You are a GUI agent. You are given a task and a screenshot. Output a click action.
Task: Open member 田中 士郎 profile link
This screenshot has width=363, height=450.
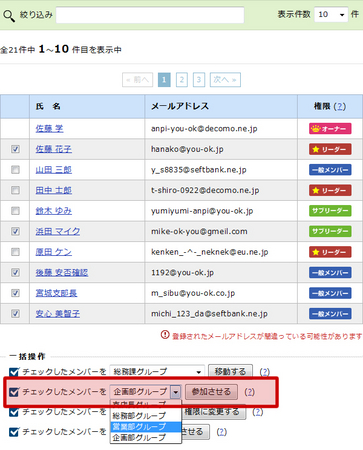click(54, 190)
